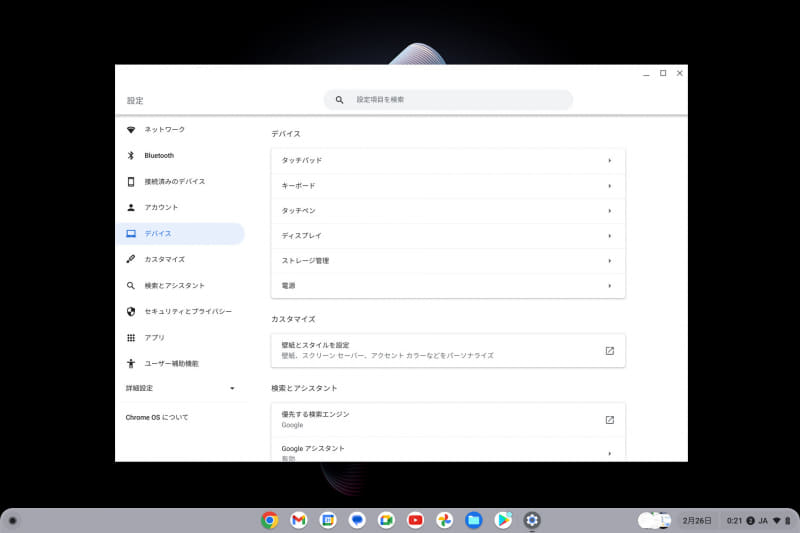800x533 pixels.
Task: Go to 検索とアシスタント in the sidebar
Action: [174, 286]
